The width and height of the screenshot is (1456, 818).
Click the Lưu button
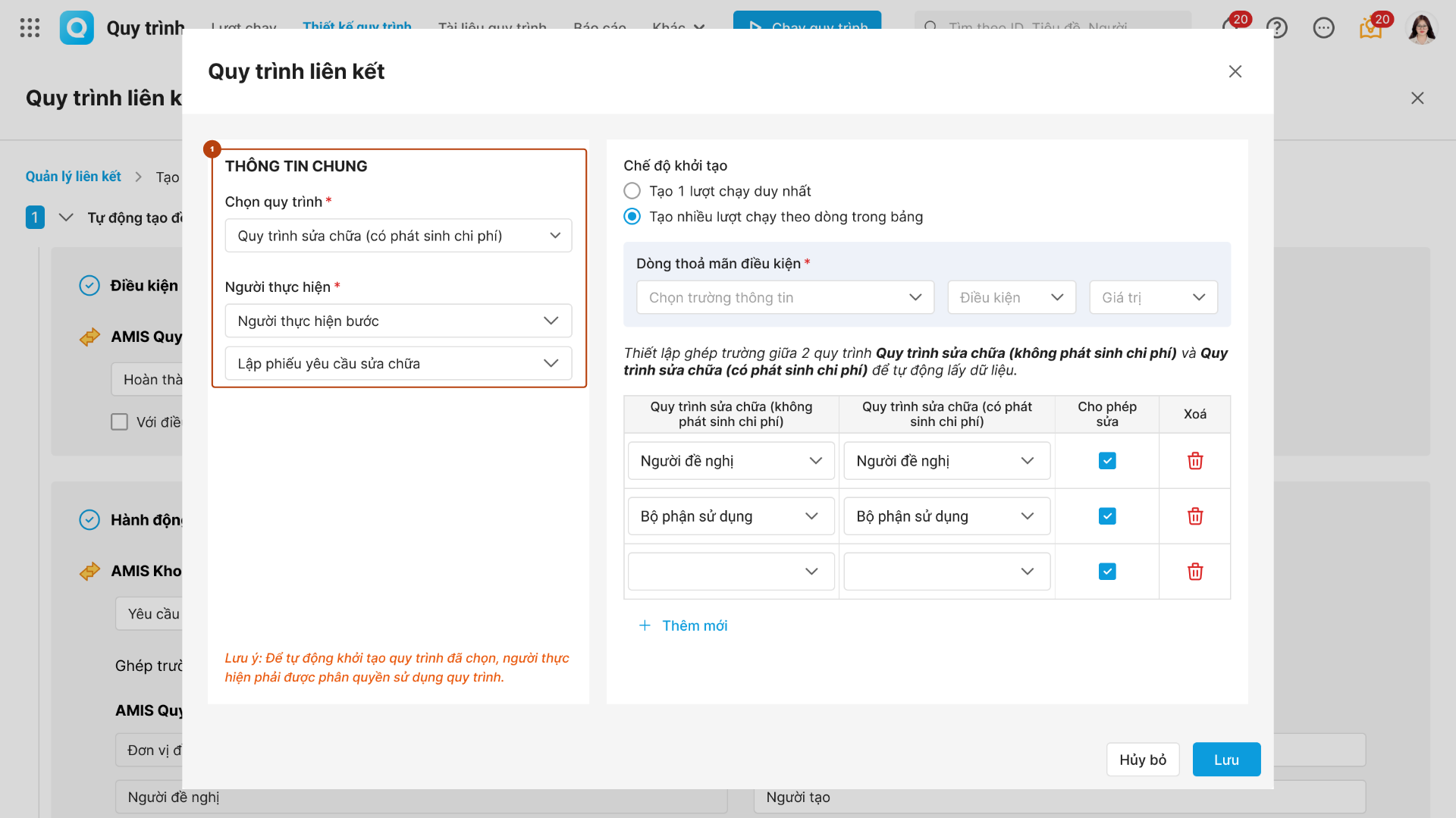tap(1226, 760)
